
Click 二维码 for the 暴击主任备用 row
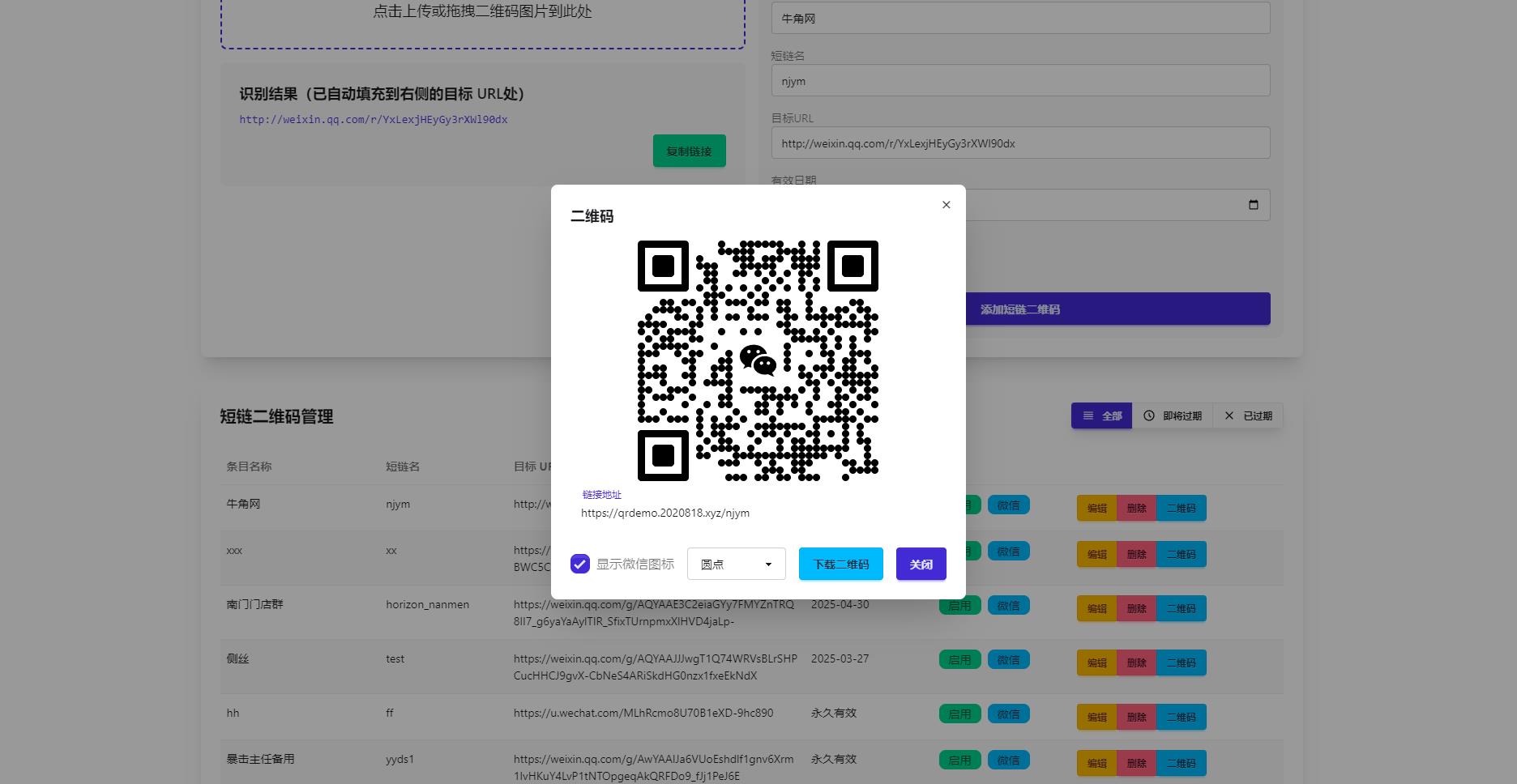click(1181, 763)
